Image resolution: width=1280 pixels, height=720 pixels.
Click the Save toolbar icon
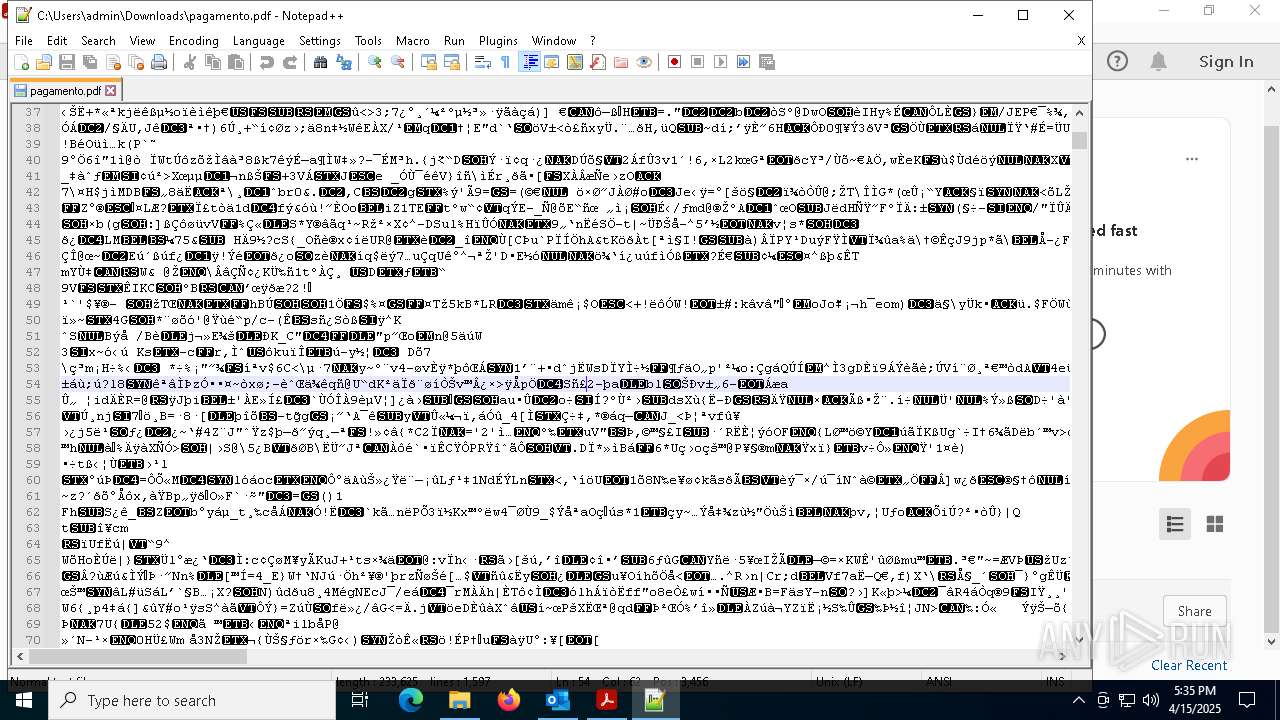67,62
